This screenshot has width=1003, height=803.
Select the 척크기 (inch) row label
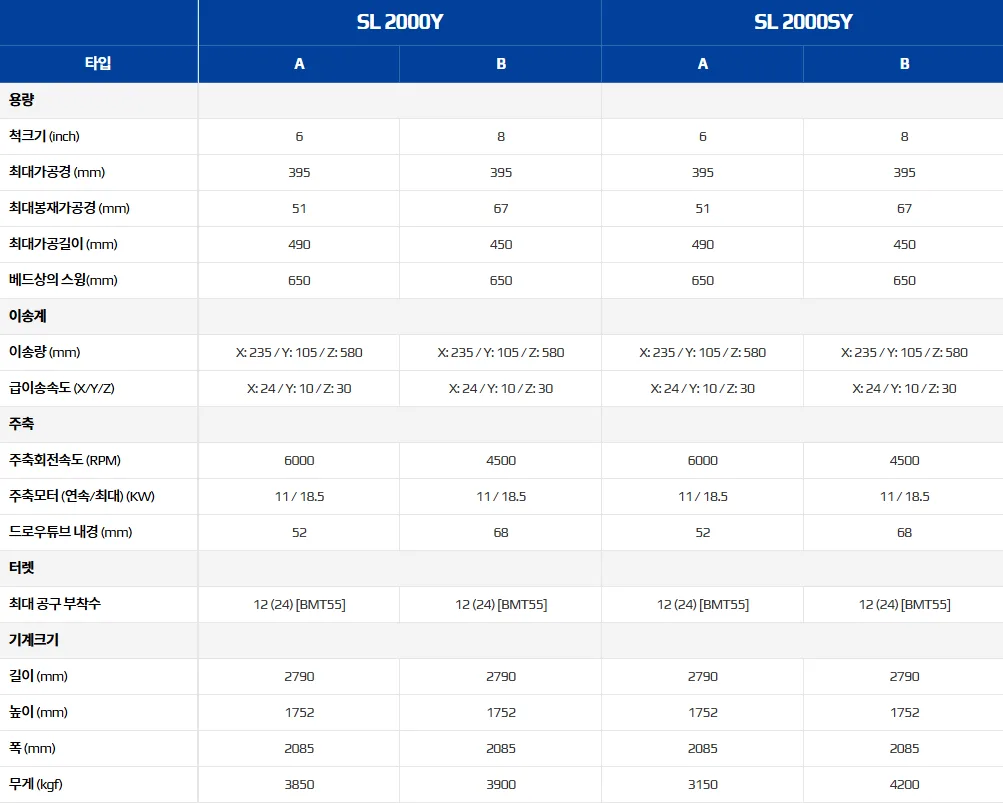[44, 136]
